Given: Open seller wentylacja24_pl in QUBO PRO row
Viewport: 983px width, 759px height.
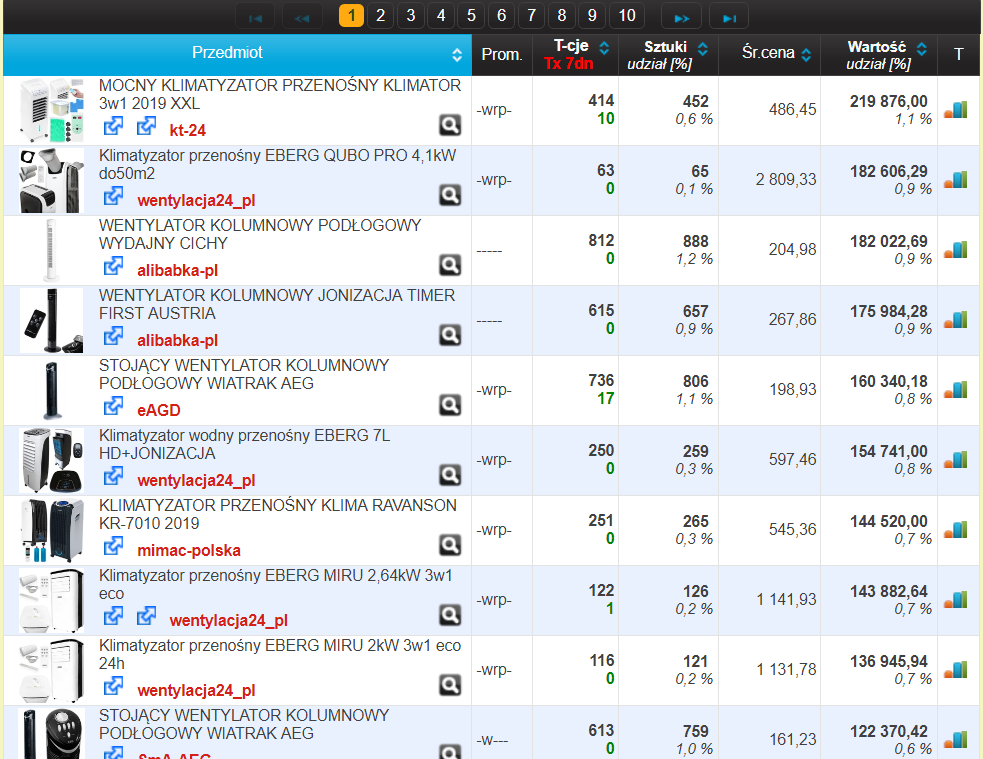Looking at the screenshot, I should click(x=196, y=201).
